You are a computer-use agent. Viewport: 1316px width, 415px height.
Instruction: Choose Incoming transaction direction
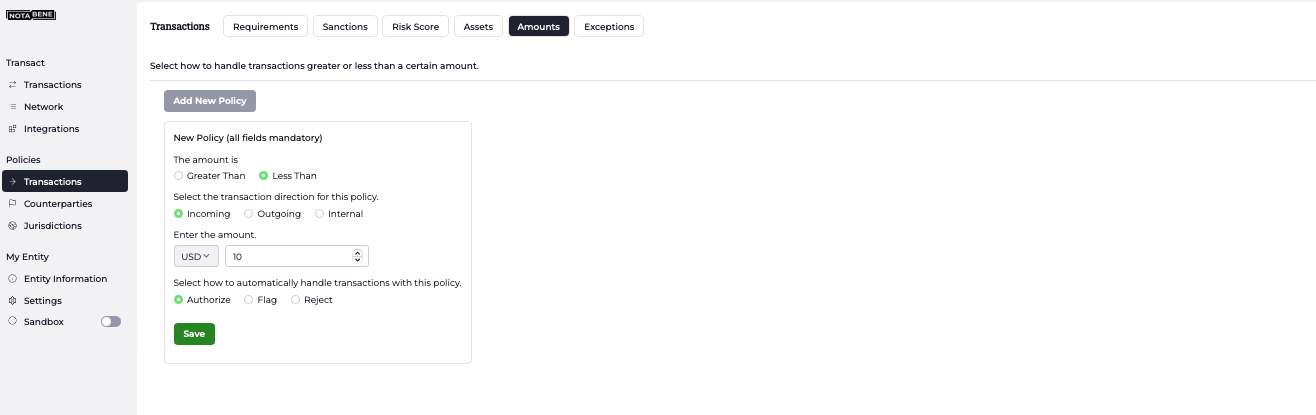click(178, 214)
